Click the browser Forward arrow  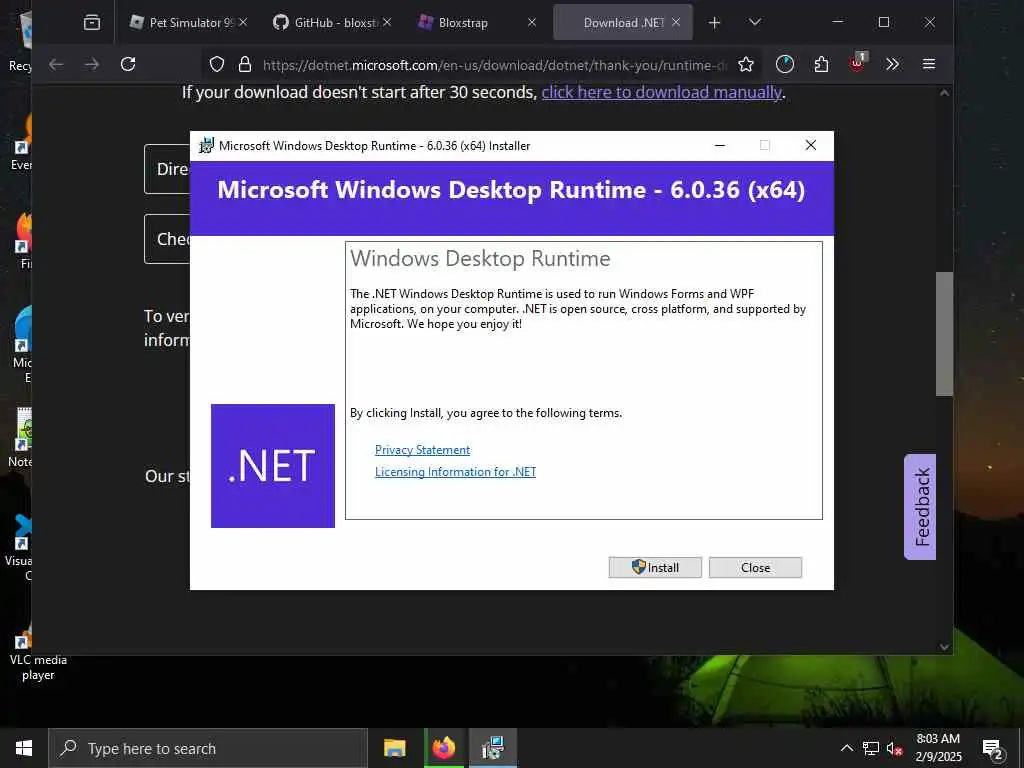coord(92,64)
